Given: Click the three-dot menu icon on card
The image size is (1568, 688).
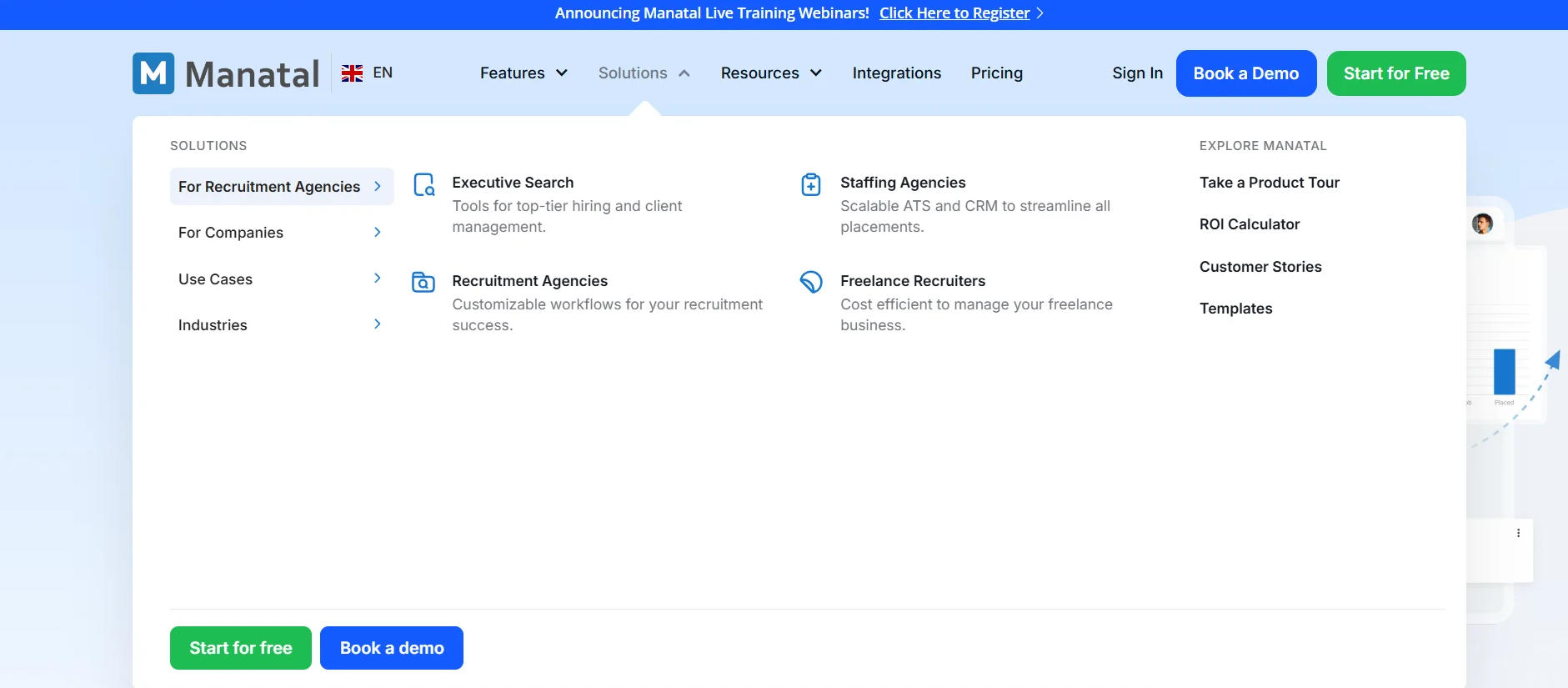Looking at the screenshot, I should point(1518,533).
